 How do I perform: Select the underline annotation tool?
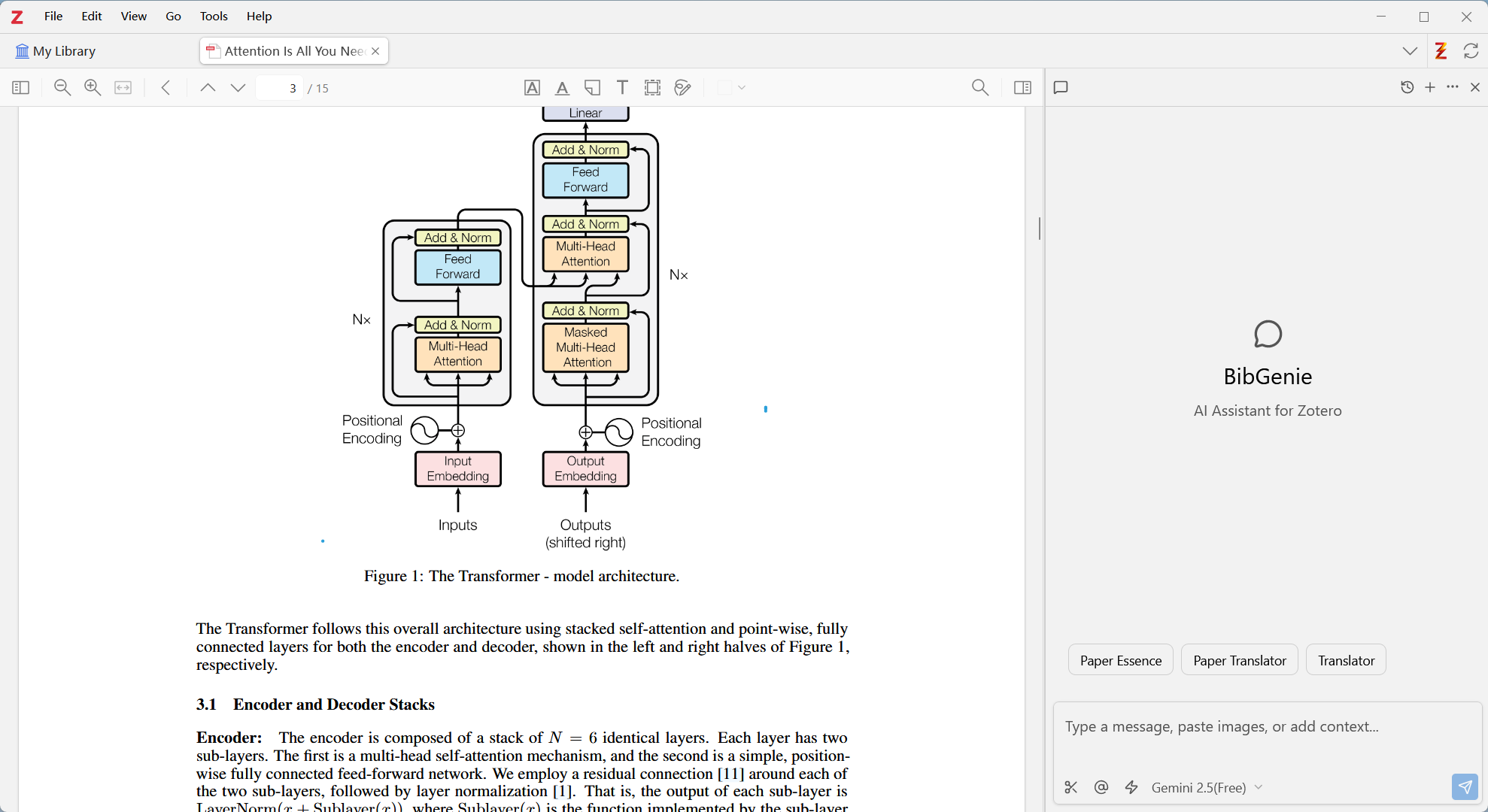coord(562,87)
